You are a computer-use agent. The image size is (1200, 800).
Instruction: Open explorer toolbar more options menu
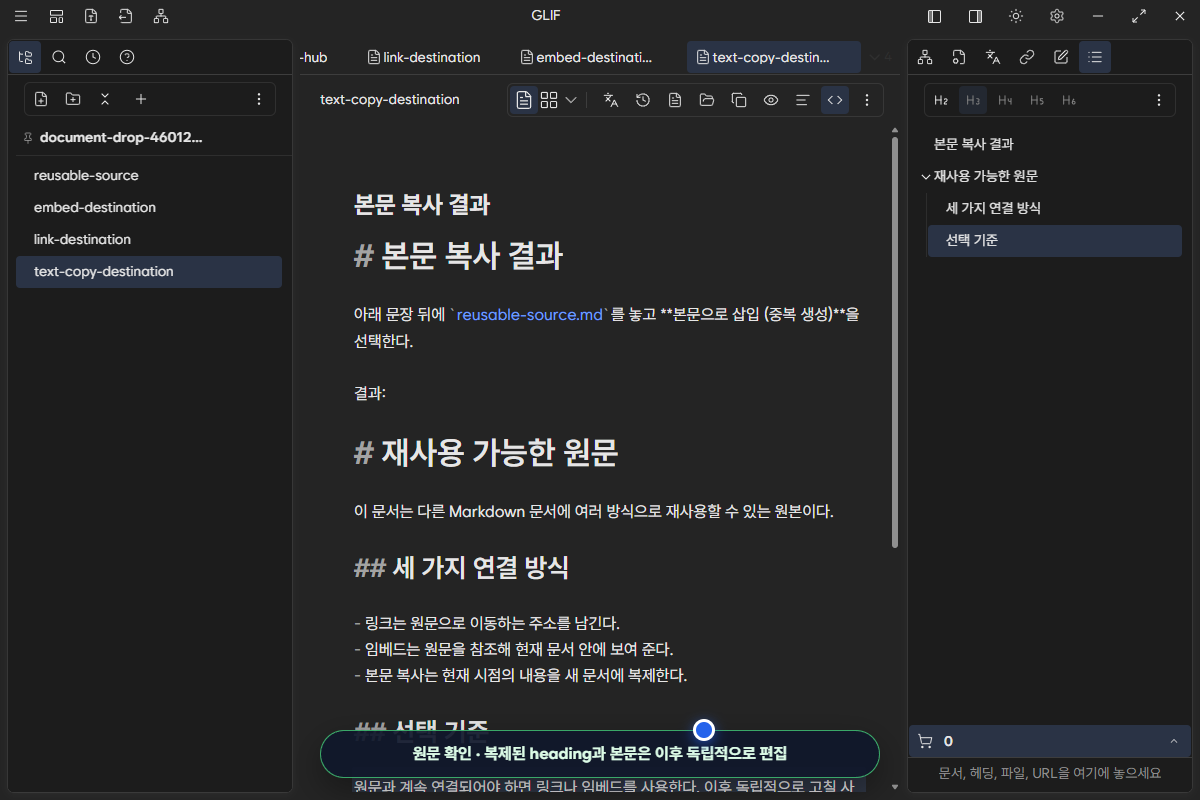coord(259,99)
